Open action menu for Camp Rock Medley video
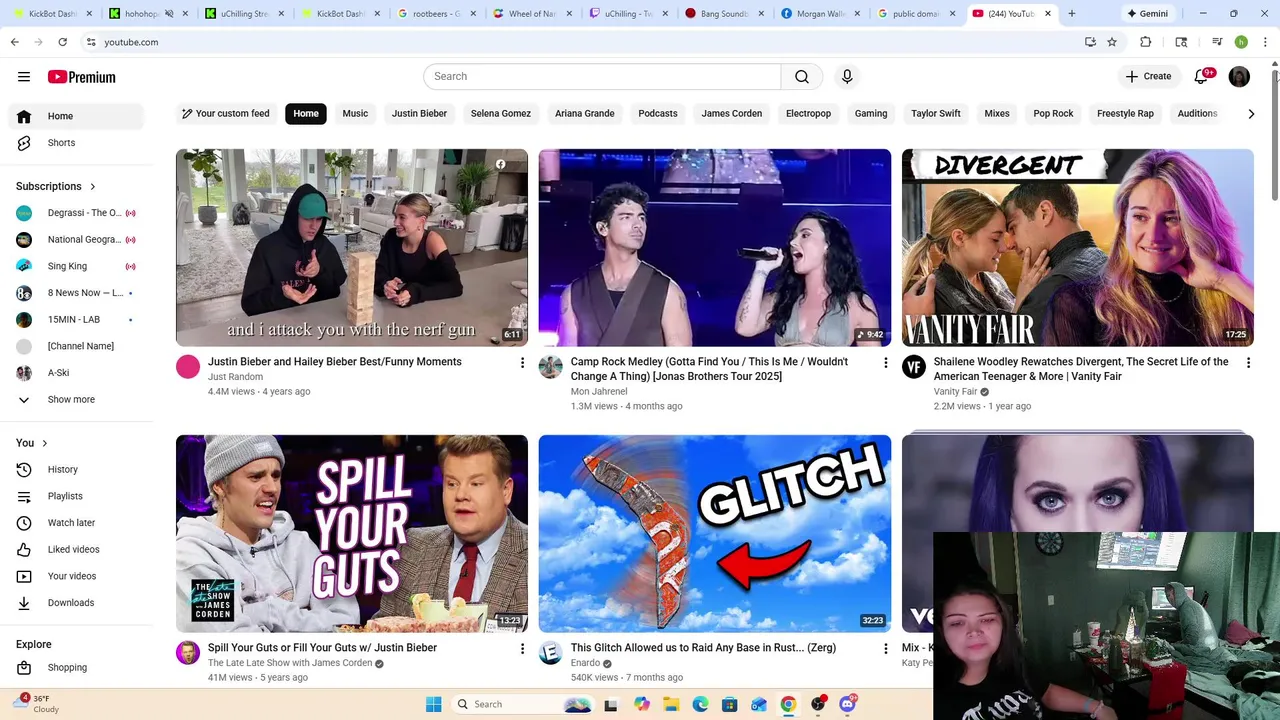This screenshot has width=1280, height=720. 885,363
